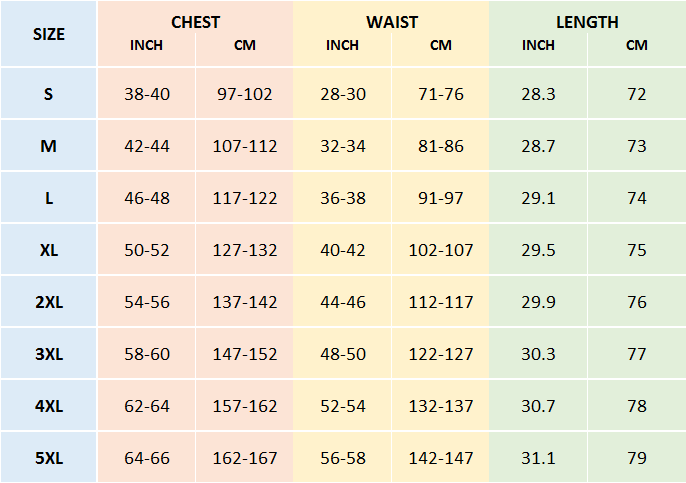The height and width of the screenshot is (483, 686).
Task: Click chest inch value 38-40
Action: [x=147, y=94]
